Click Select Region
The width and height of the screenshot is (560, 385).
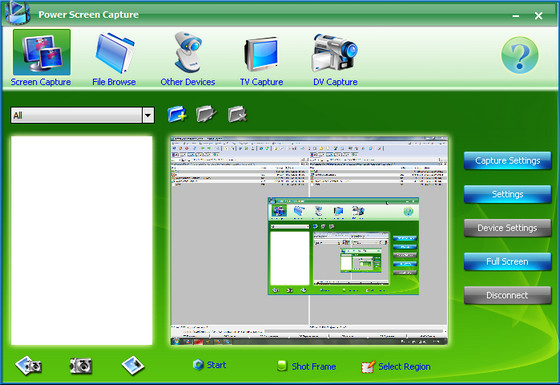pyautogui.click(x=396, y=367)
